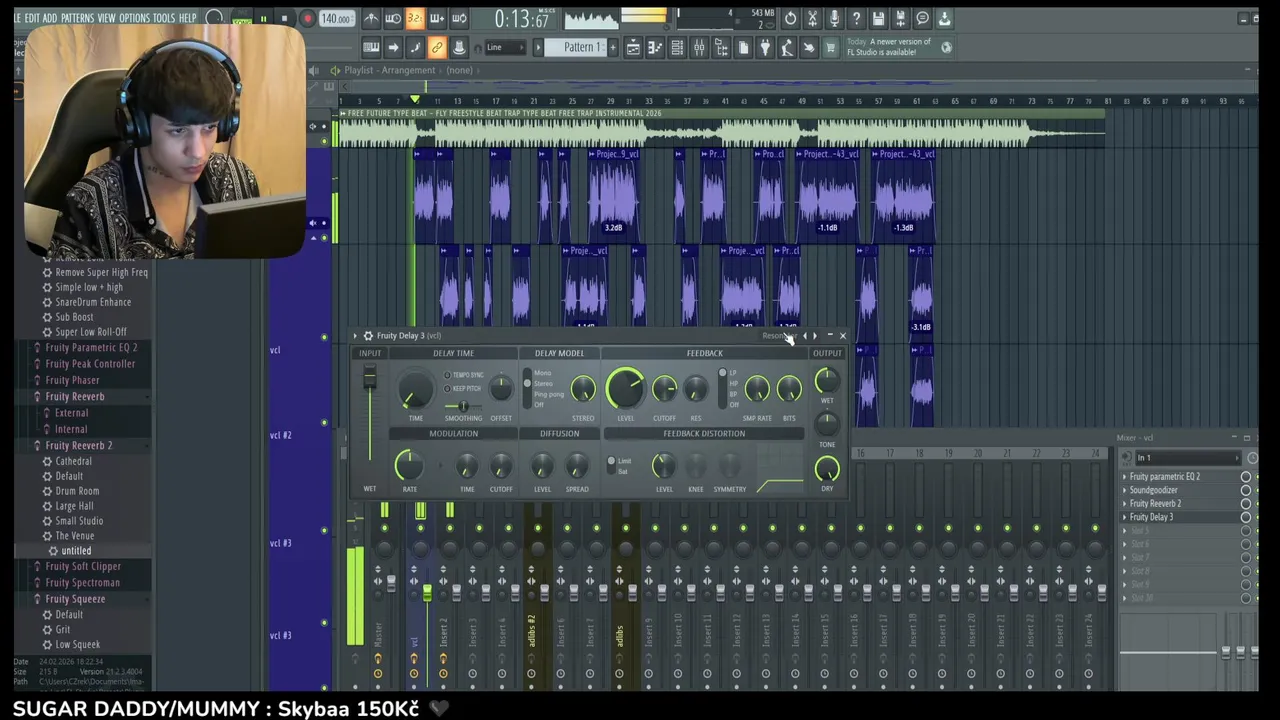Click the stop button in the transport bar
Image resolution: width=1280 pixels, height=720 pixels.
coord(284,18)
